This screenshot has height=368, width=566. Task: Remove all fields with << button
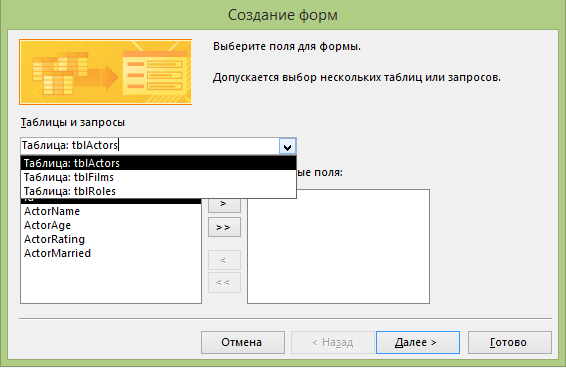[x=224, y=282]
